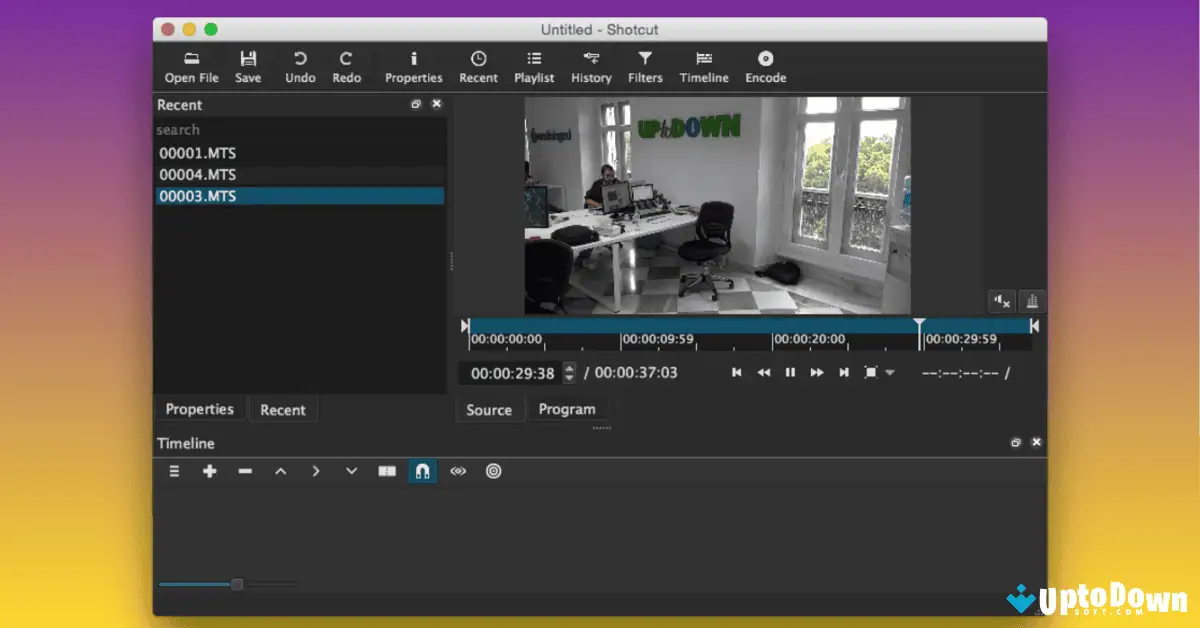
Task: Open the Filters panel from the toolbar
Action: [x=645, y=66]
